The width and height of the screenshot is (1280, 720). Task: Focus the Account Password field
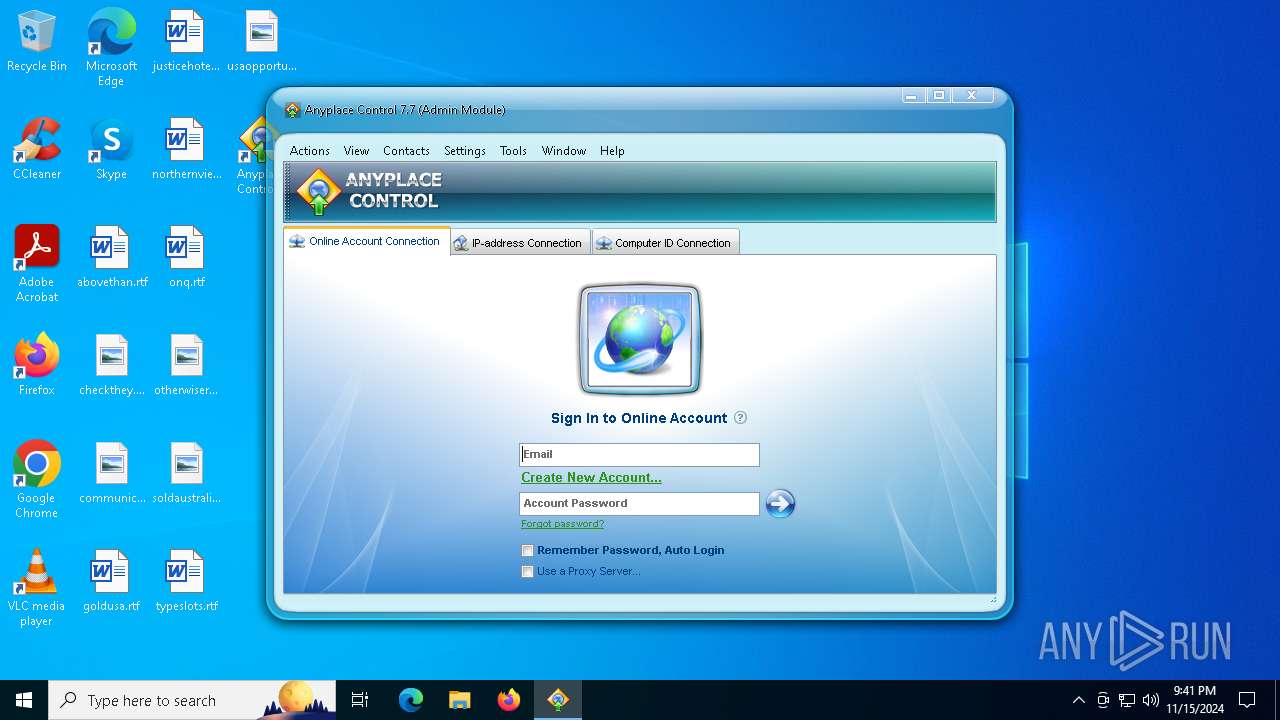coord(639,504)
